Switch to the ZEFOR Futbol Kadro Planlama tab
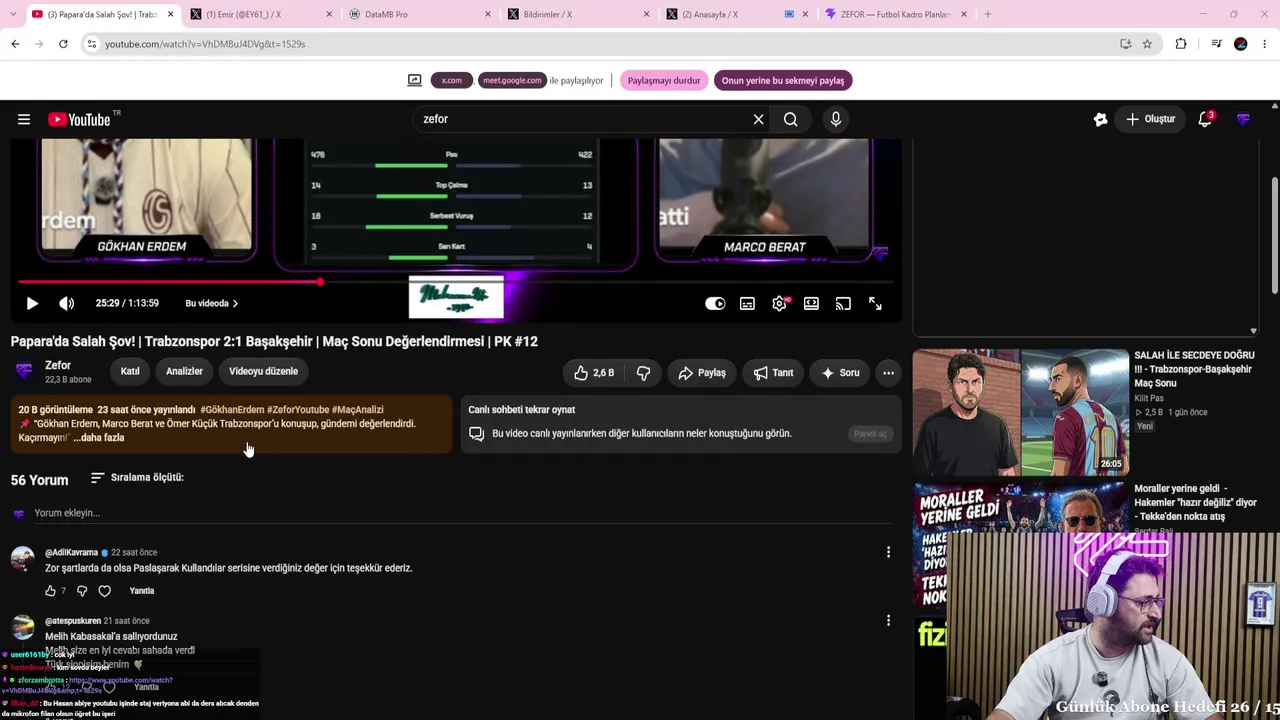The image size is (1280, 720). (895, 14)
